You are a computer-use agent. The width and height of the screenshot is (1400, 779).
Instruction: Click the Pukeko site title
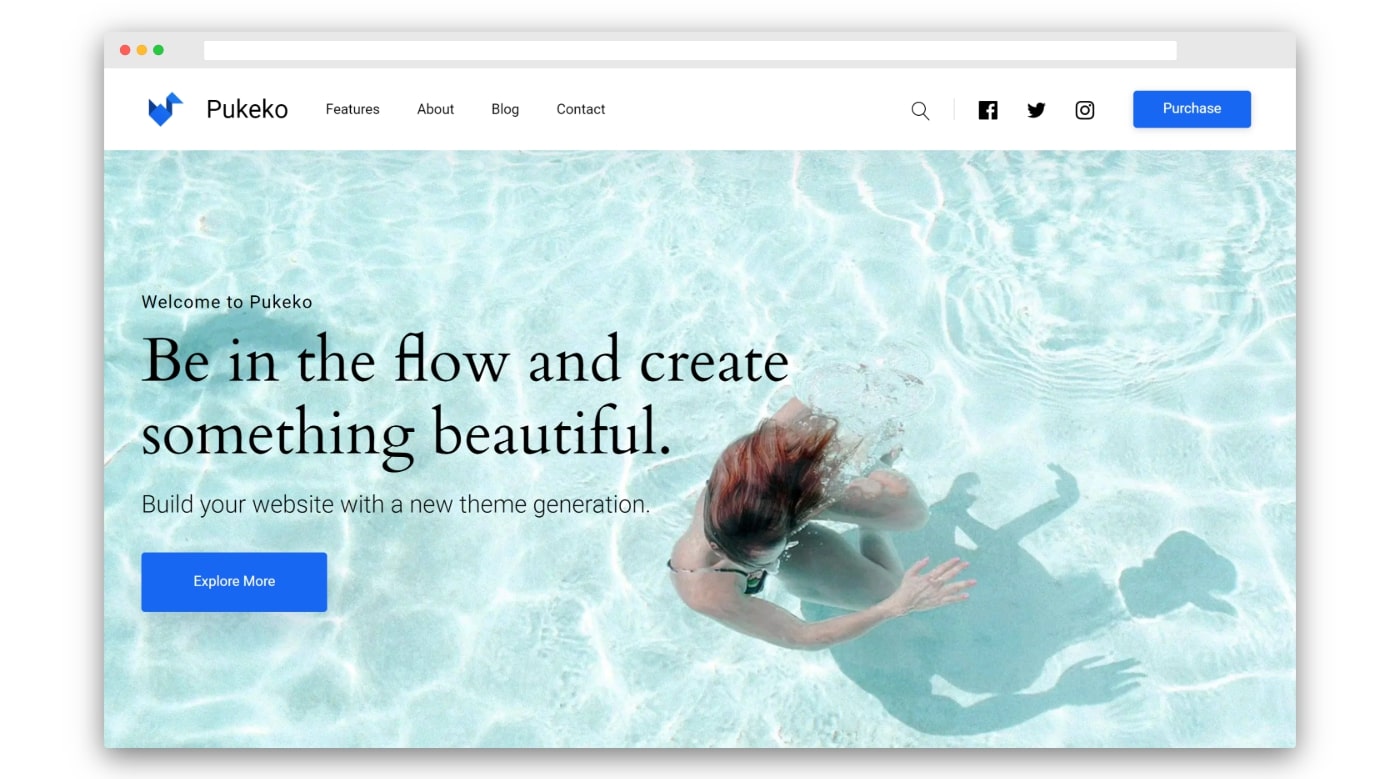click(247, 109)
